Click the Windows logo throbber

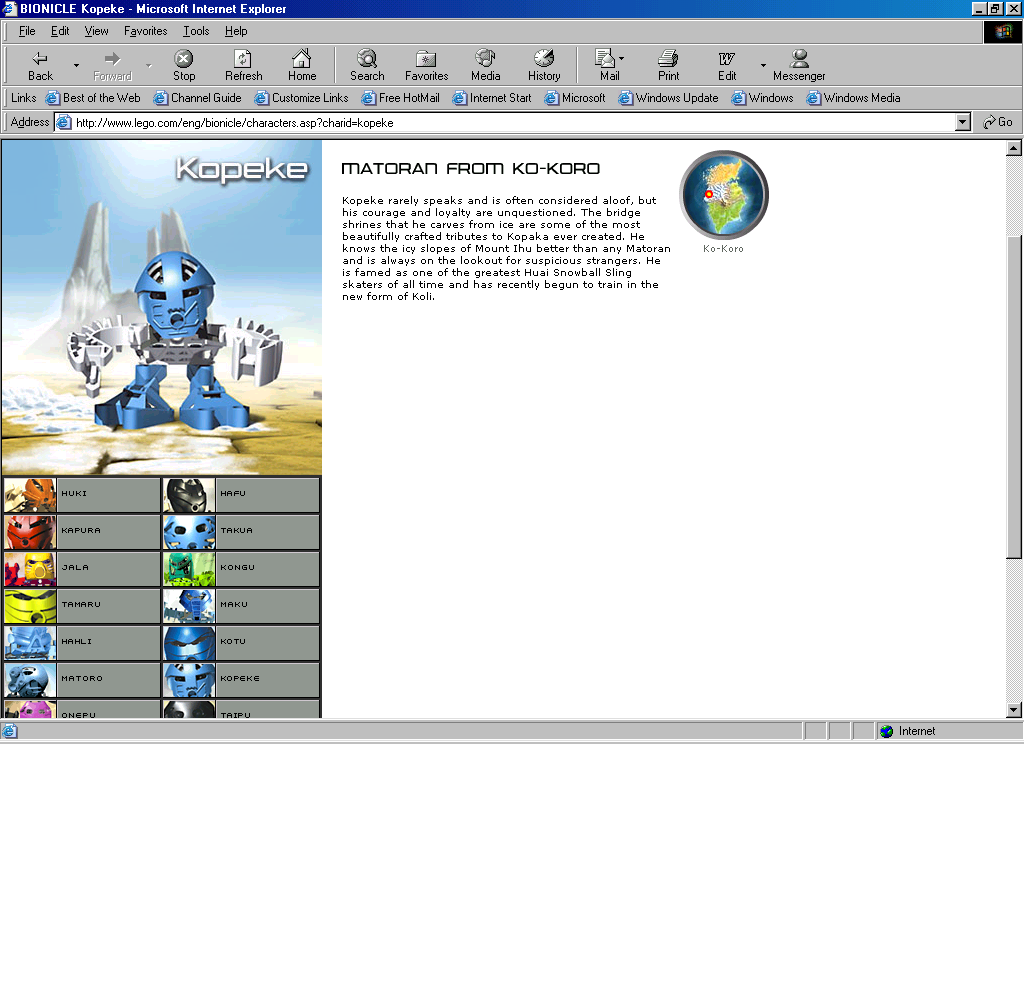click(1002, 31)
